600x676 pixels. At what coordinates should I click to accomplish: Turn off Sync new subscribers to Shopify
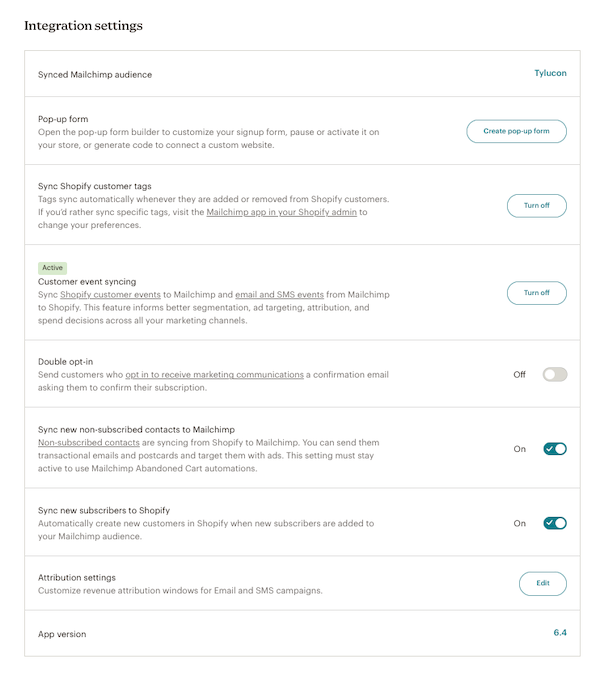[554, 523]
